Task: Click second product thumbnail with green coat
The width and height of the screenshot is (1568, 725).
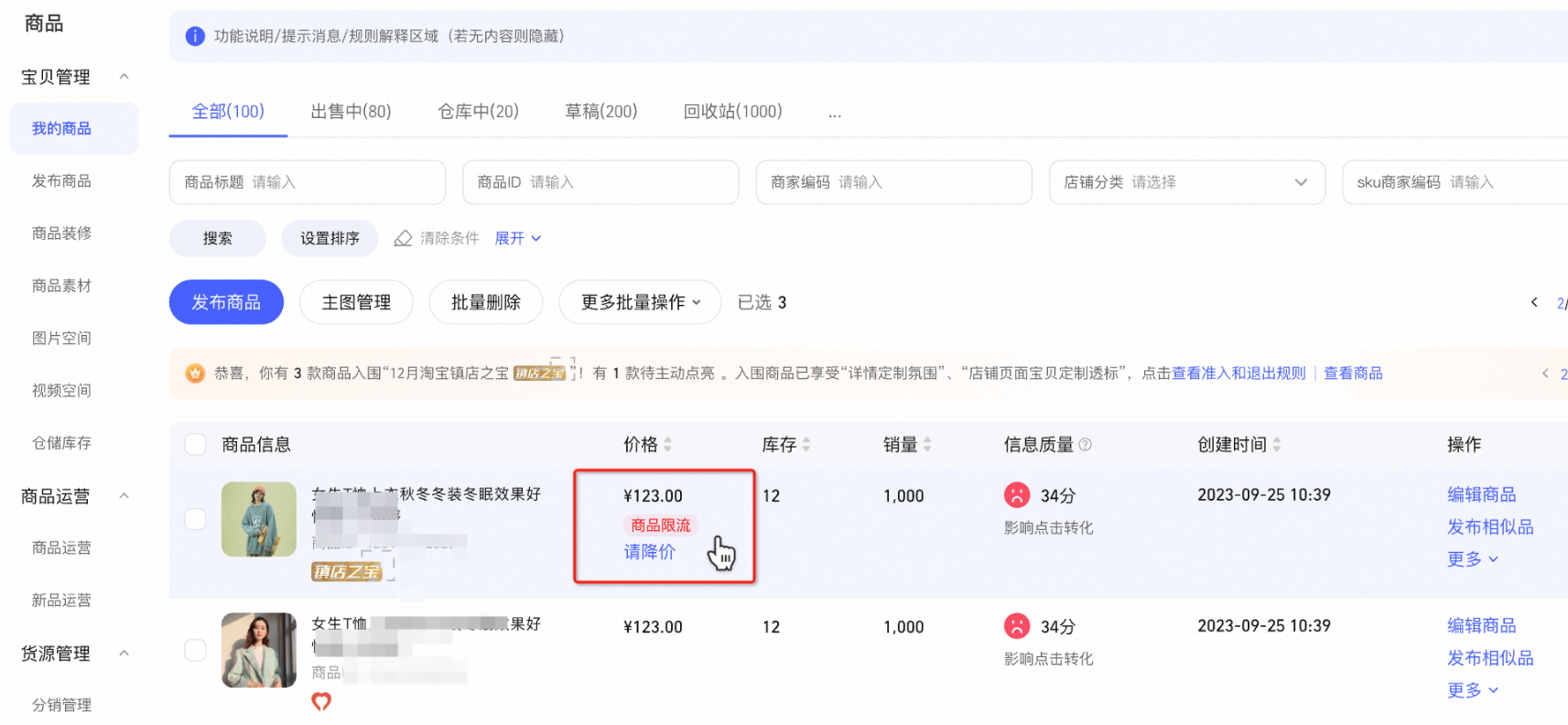Action: click(x=259, y=650)
